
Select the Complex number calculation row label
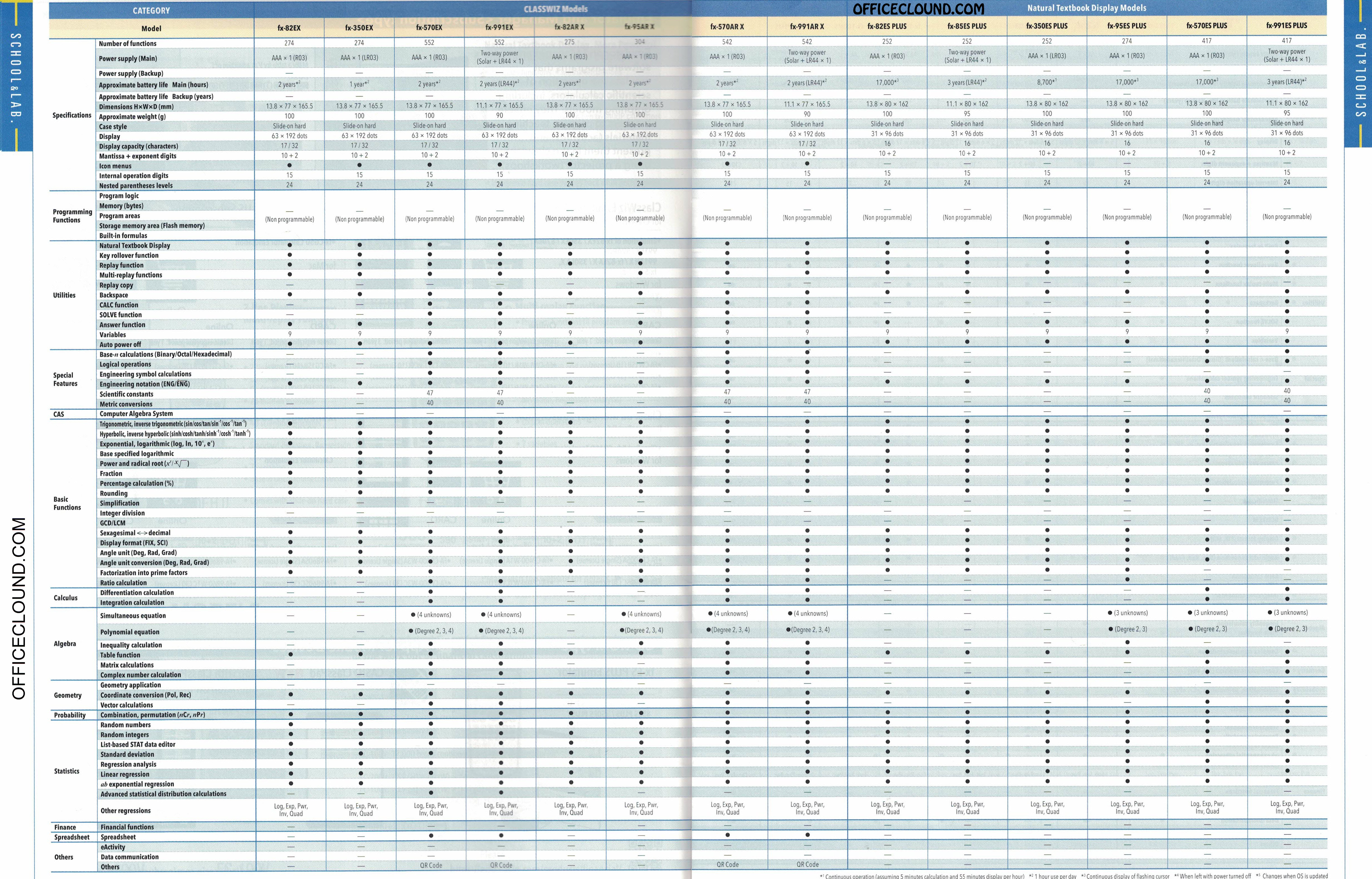[140, 675]
